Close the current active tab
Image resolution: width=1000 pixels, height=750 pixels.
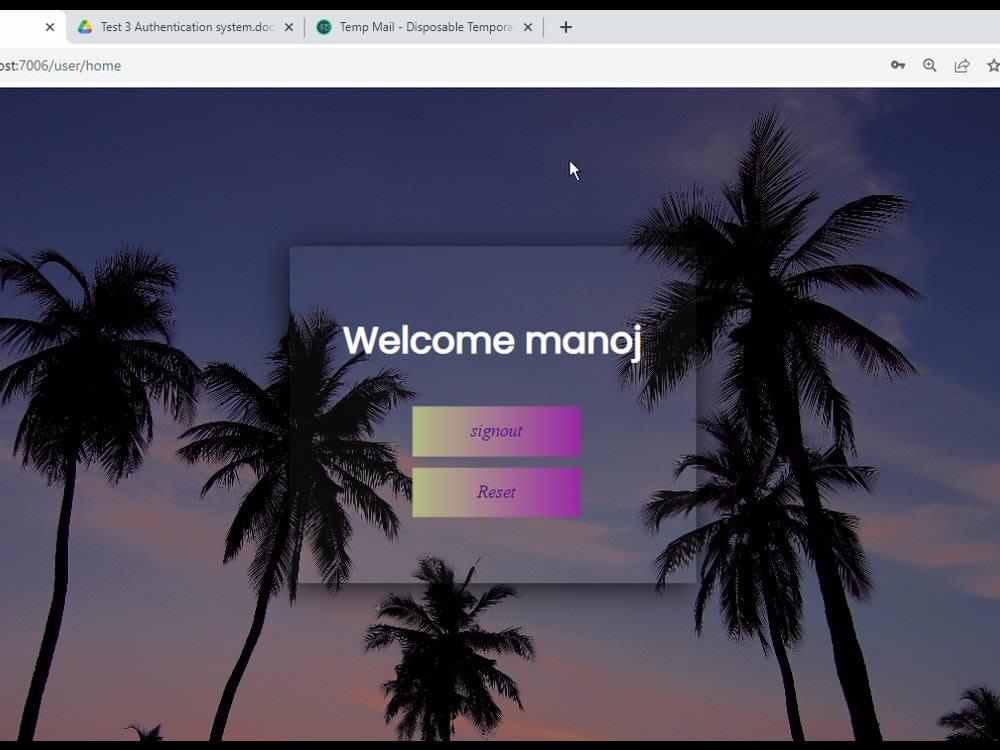click(x=50, y=27)
